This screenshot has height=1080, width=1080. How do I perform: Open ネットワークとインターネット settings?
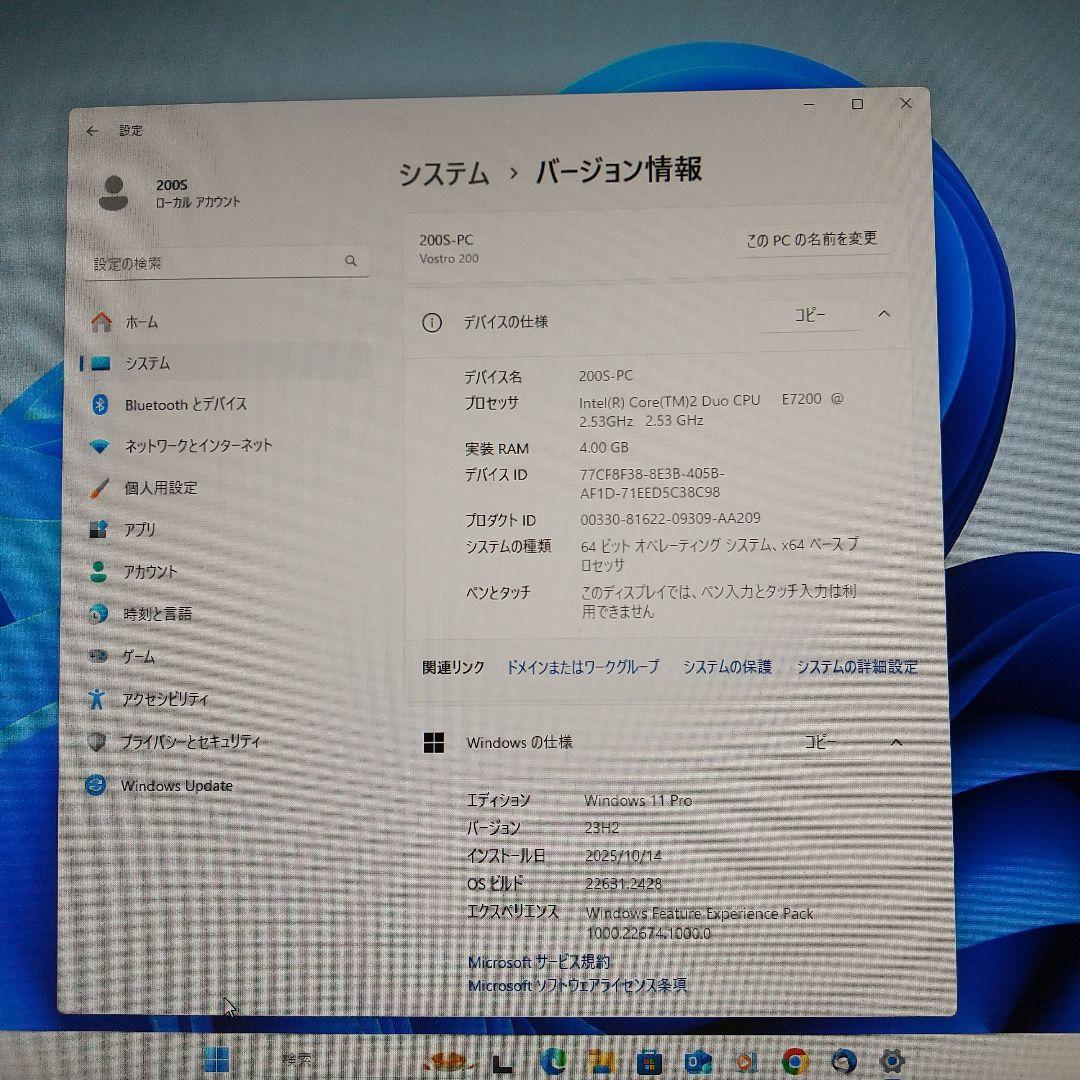[x=196, y=446]
